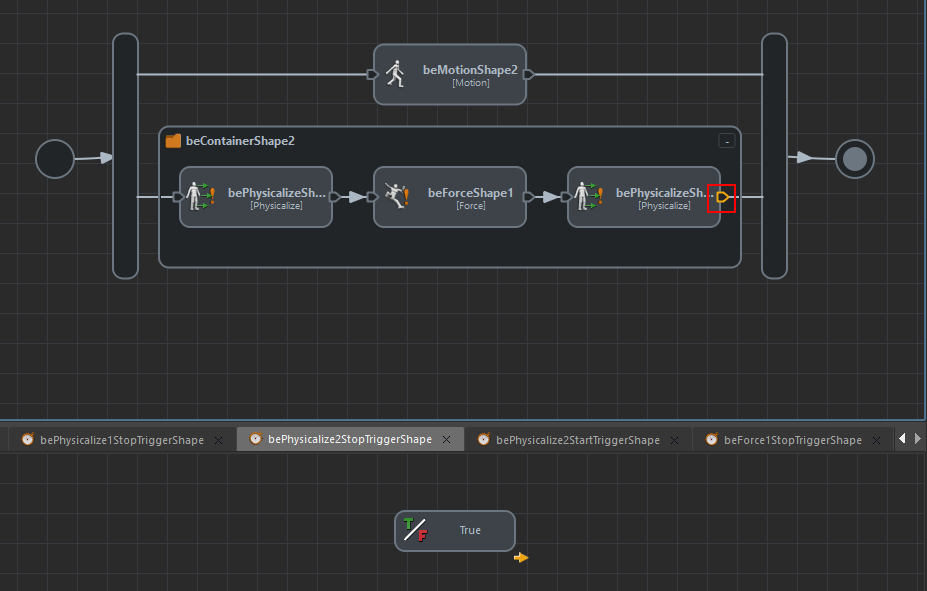Screen dimensions: 927x591
Task: Select the beMotionShape2 motion node
Action: click(450, 74)
